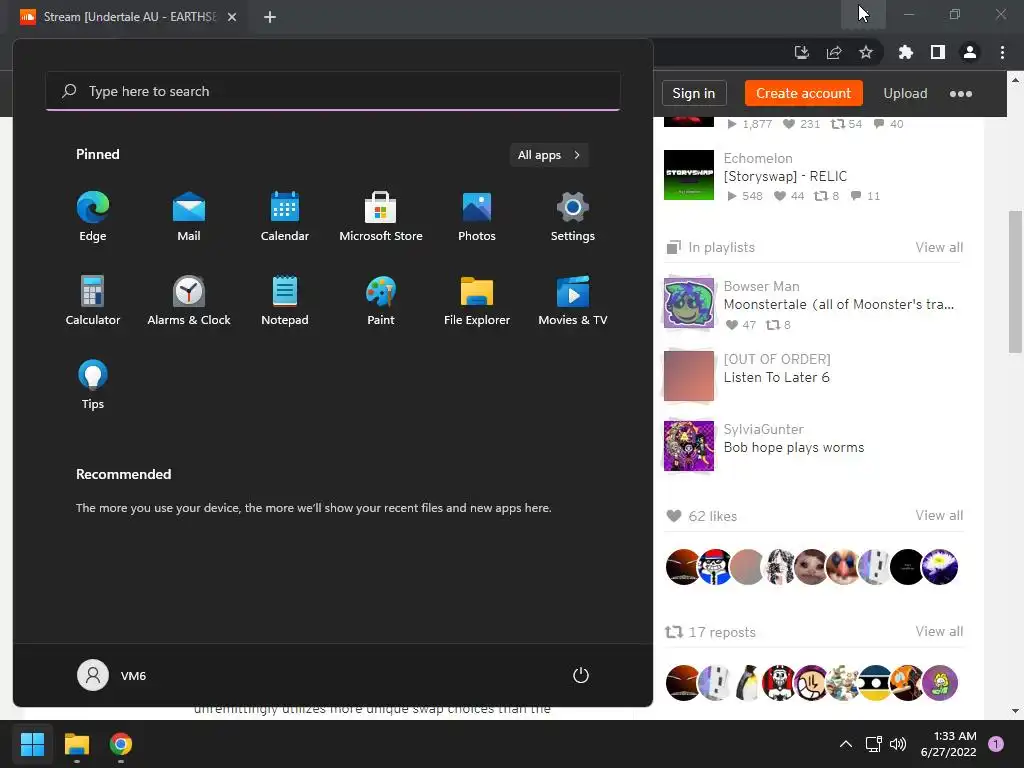Toggle Chrome side panel
This screenshot has height=768, width=1024.
pyautogui.click(x=938, y=52)
